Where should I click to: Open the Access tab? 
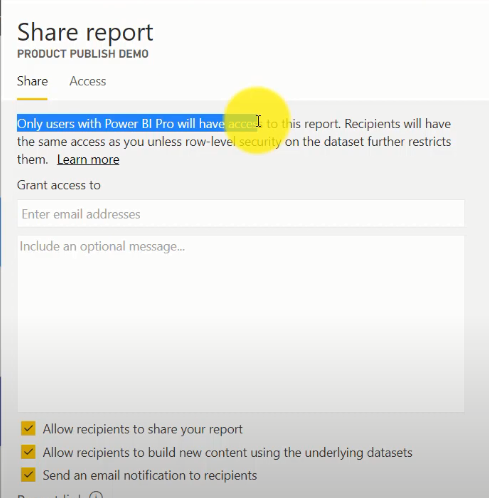[x=88, y=81]
